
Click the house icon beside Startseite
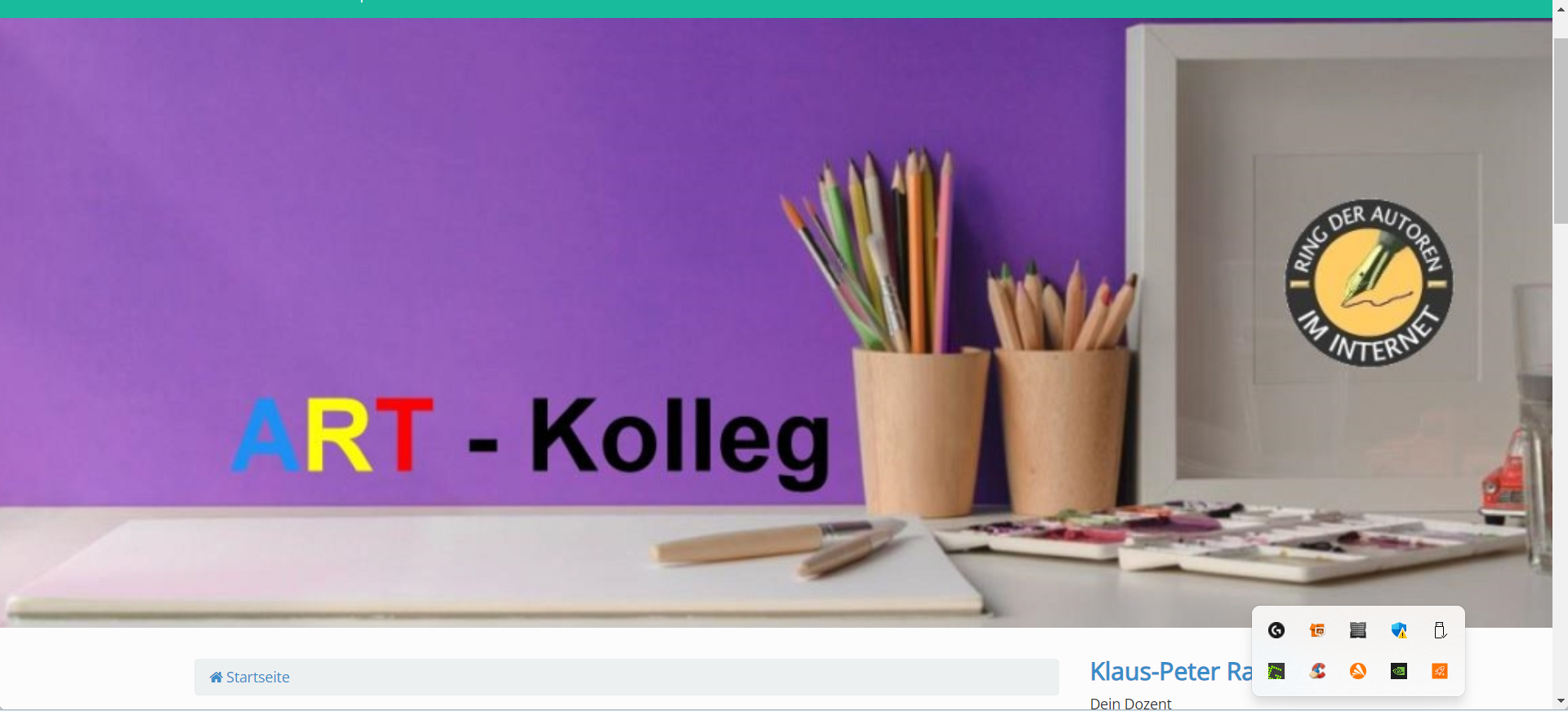[216, 677]
